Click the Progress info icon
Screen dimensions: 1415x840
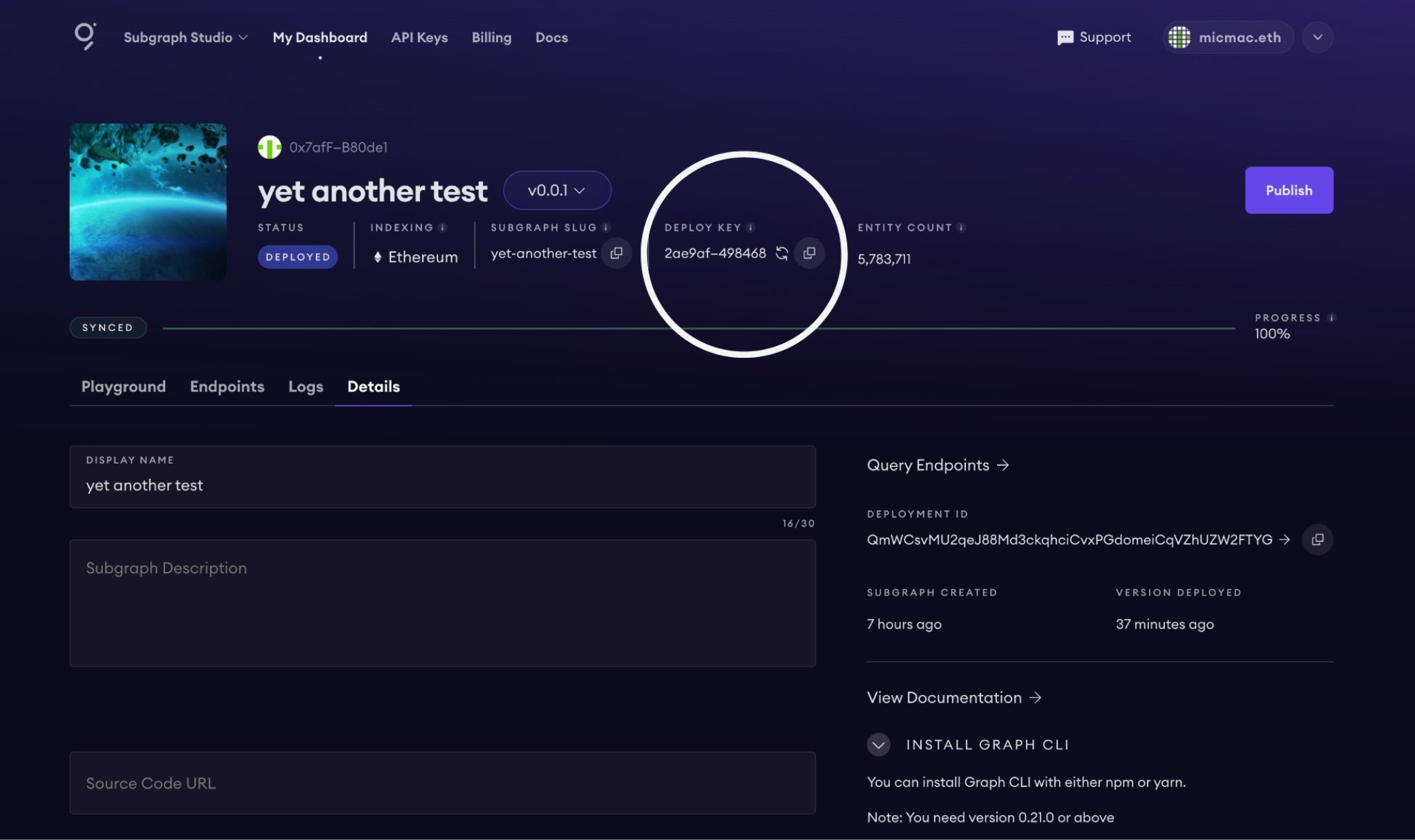(1332, 317)
